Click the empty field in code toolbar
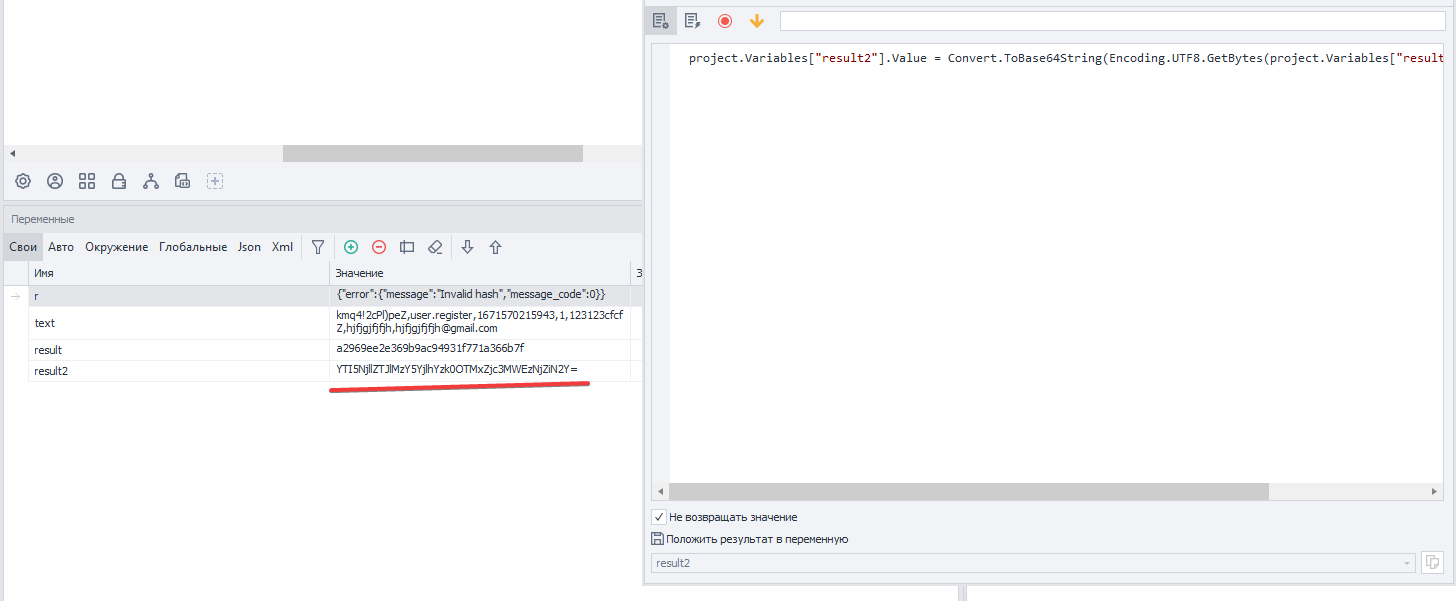This screenshot has width=1456, height=601. [x=1113, y=21]
